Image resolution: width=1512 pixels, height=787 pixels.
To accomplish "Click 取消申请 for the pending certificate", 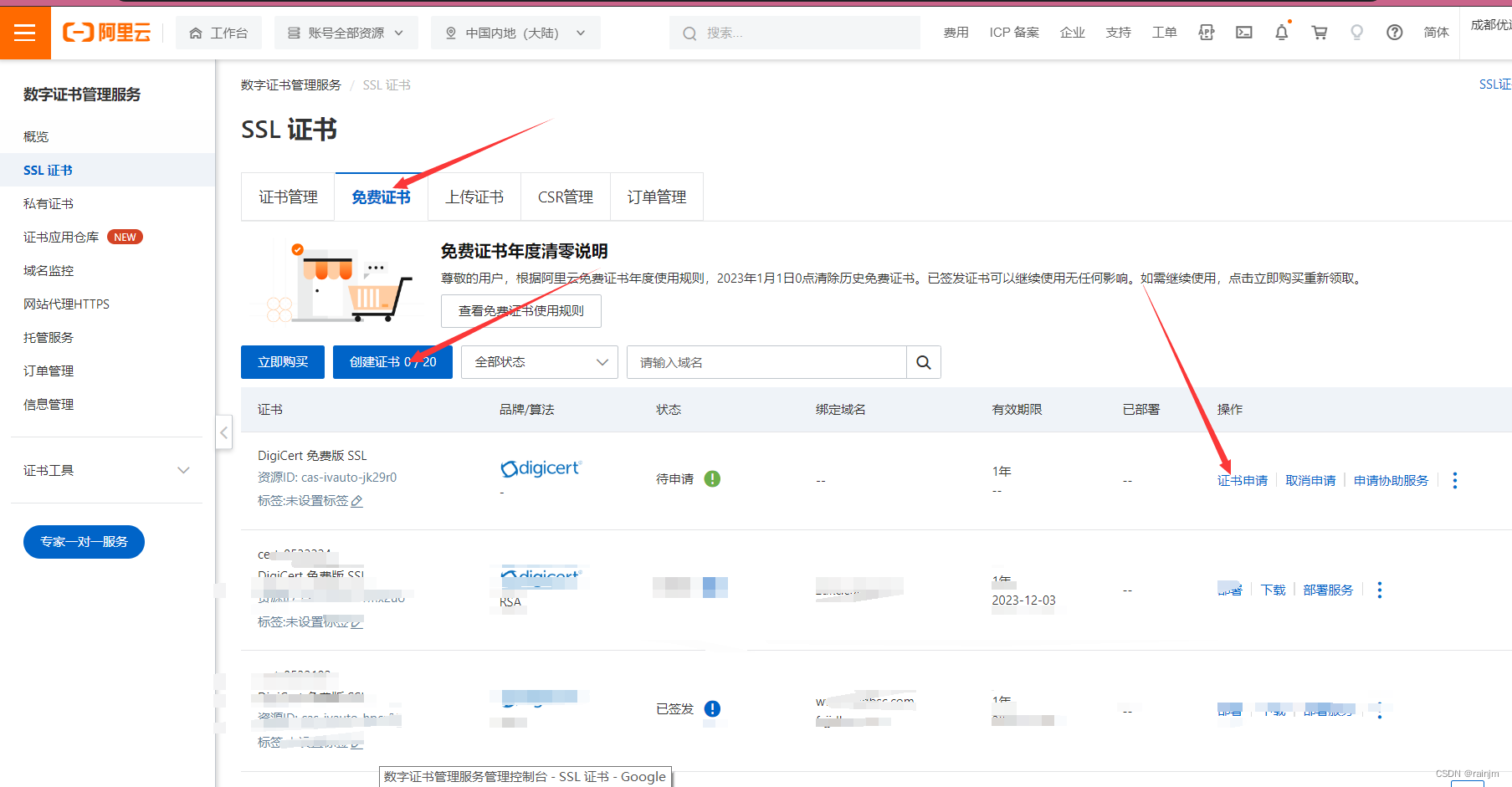I will point(1310,480).
